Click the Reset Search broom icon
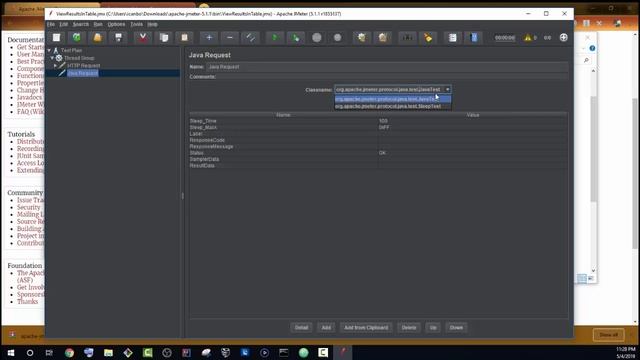The width and height of the screenshot is (640, 360). (428, 38)
